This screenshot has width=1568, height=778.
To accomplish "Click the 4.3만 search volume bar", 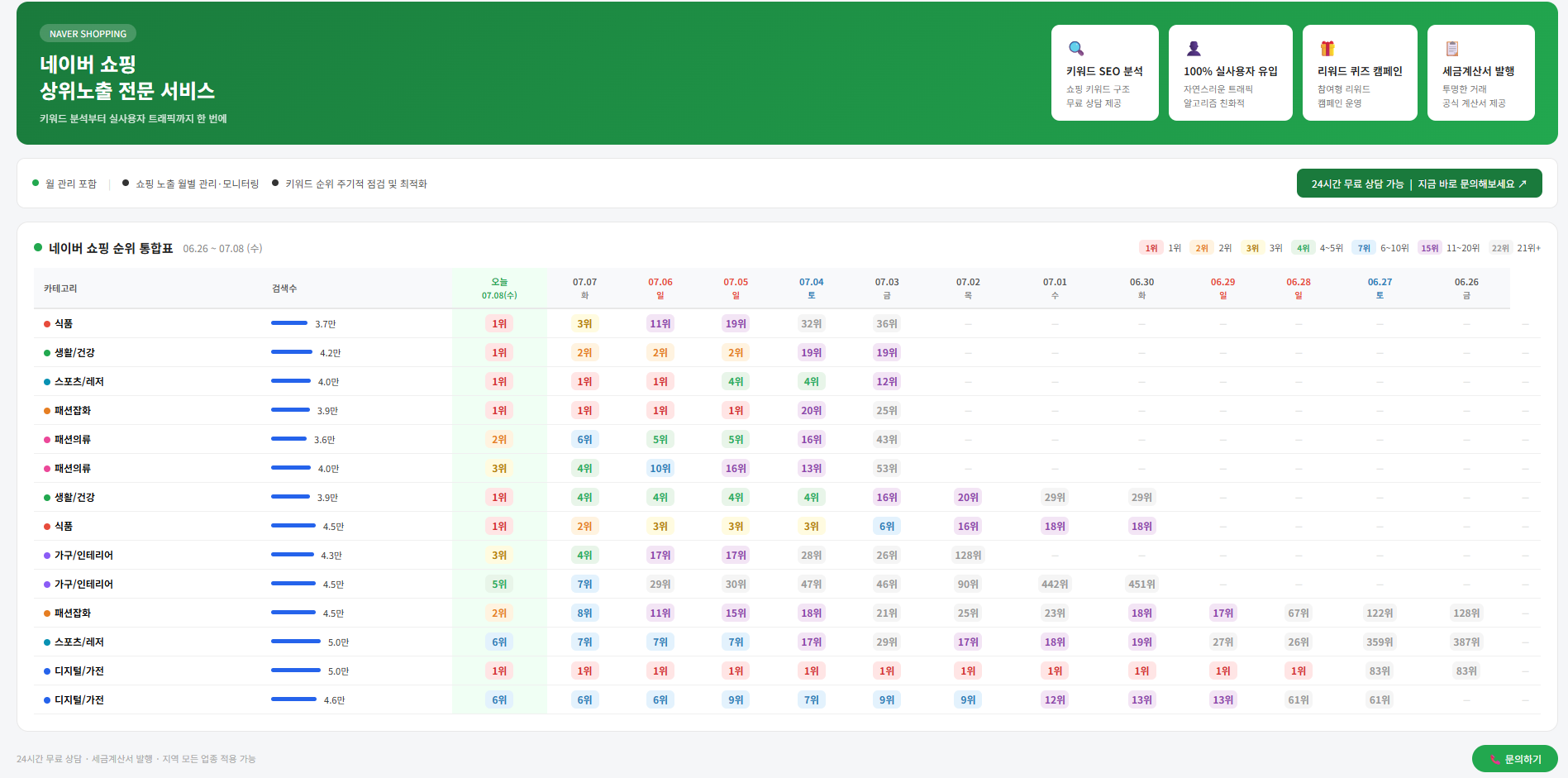I will (x=293, y=555).
